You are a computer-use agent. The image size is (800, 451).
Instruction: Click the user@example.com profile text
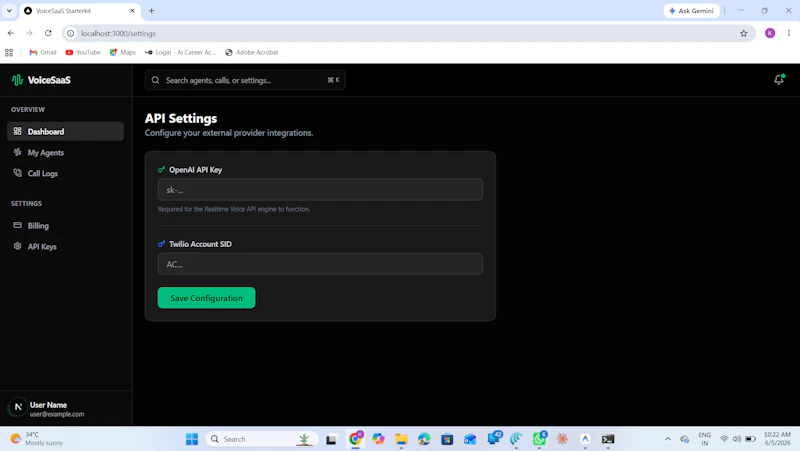(57, 414)
